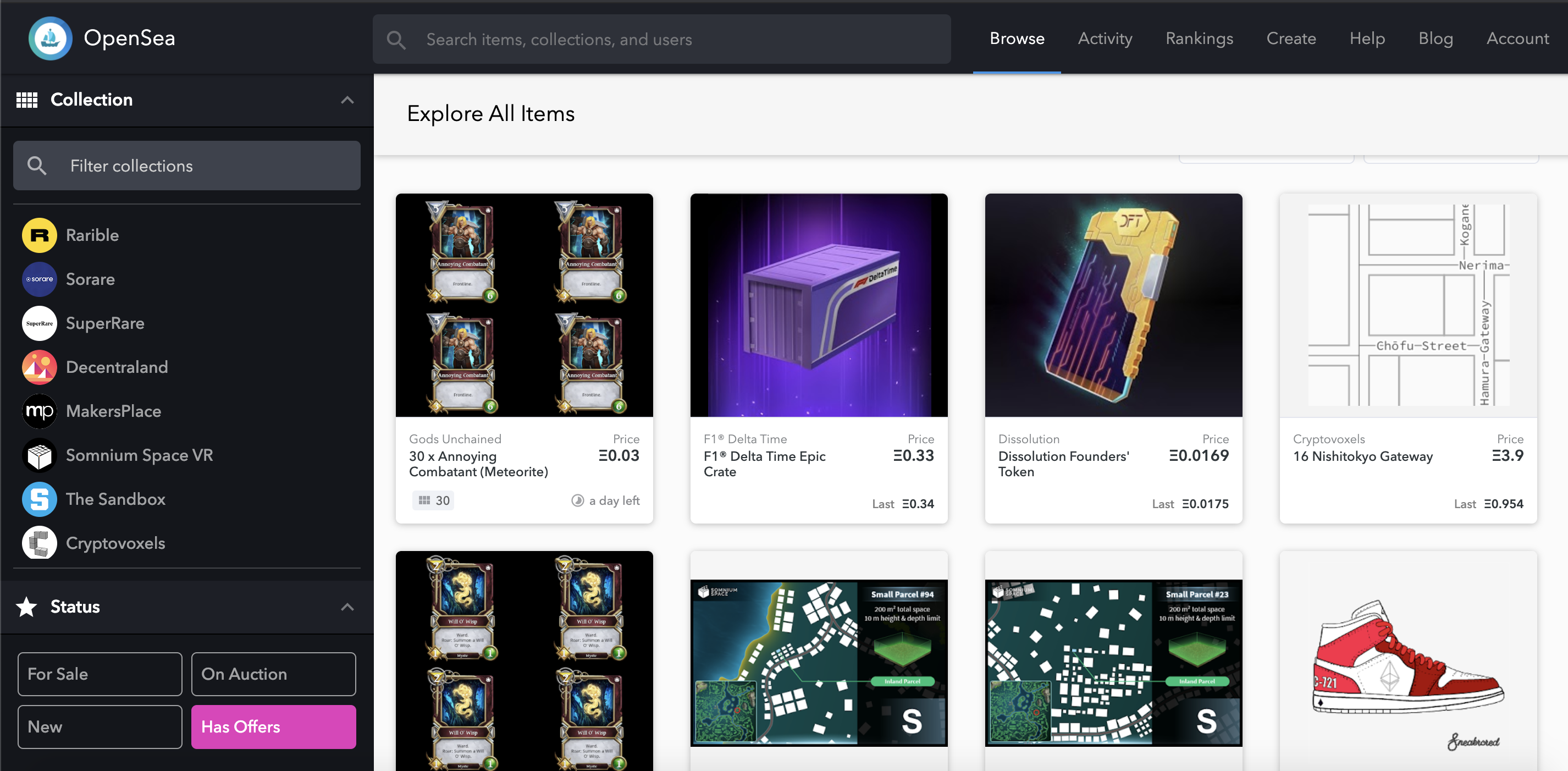Open the Rankings tab

[x=1199, y=38]
